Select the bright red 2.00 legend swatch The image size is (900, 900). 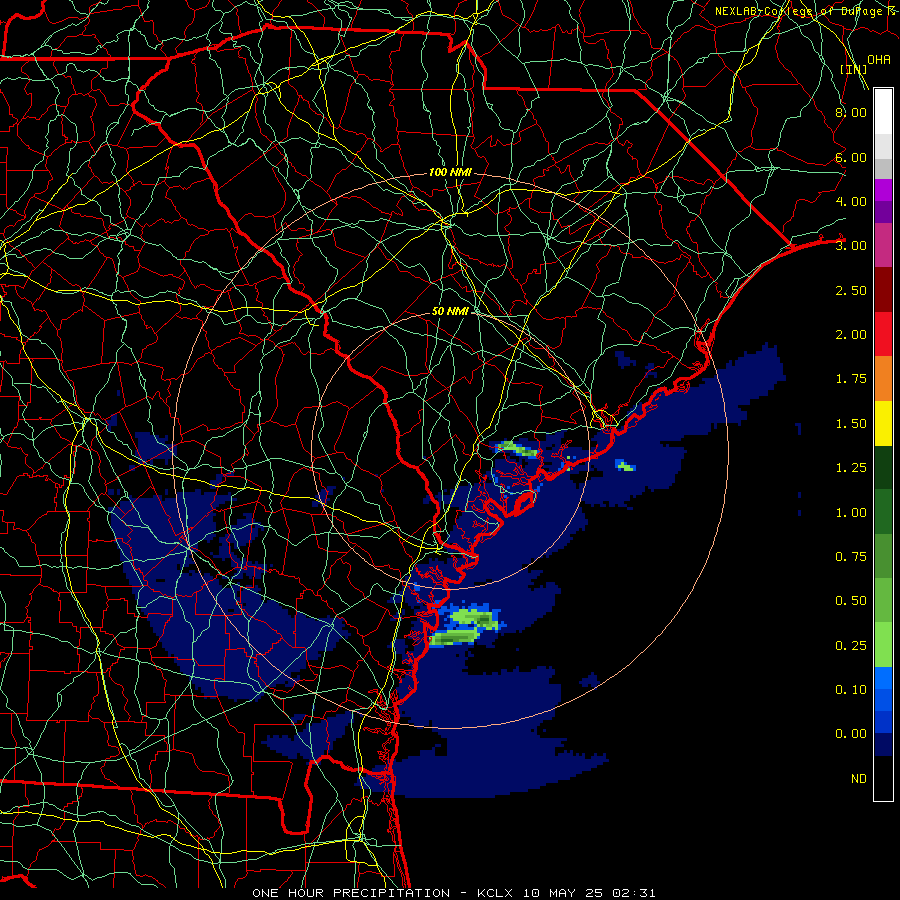(883, 334)
